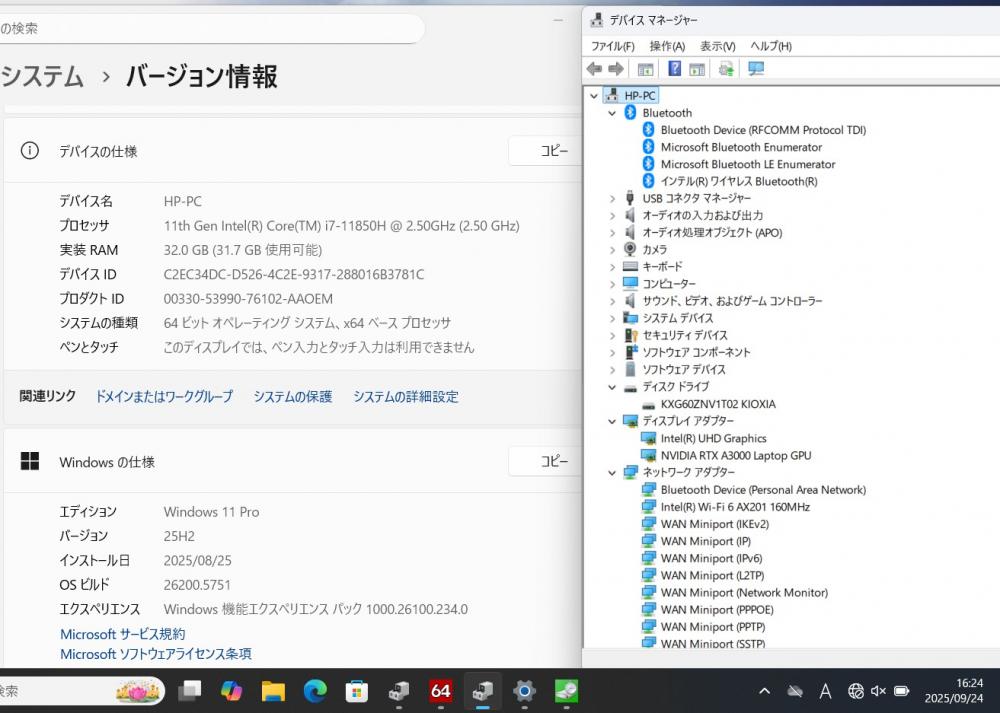Open File Explorer from the taskbar
The image size is (1000, 713).
coord(273,690)
